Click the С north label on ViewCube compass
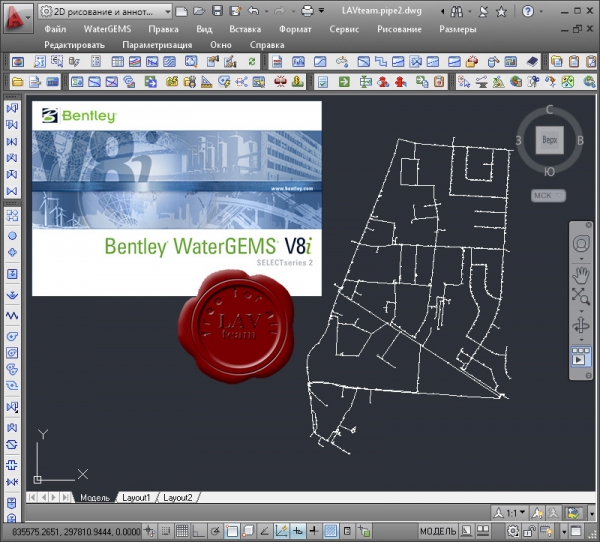600x542 pixels. (549, 110)
